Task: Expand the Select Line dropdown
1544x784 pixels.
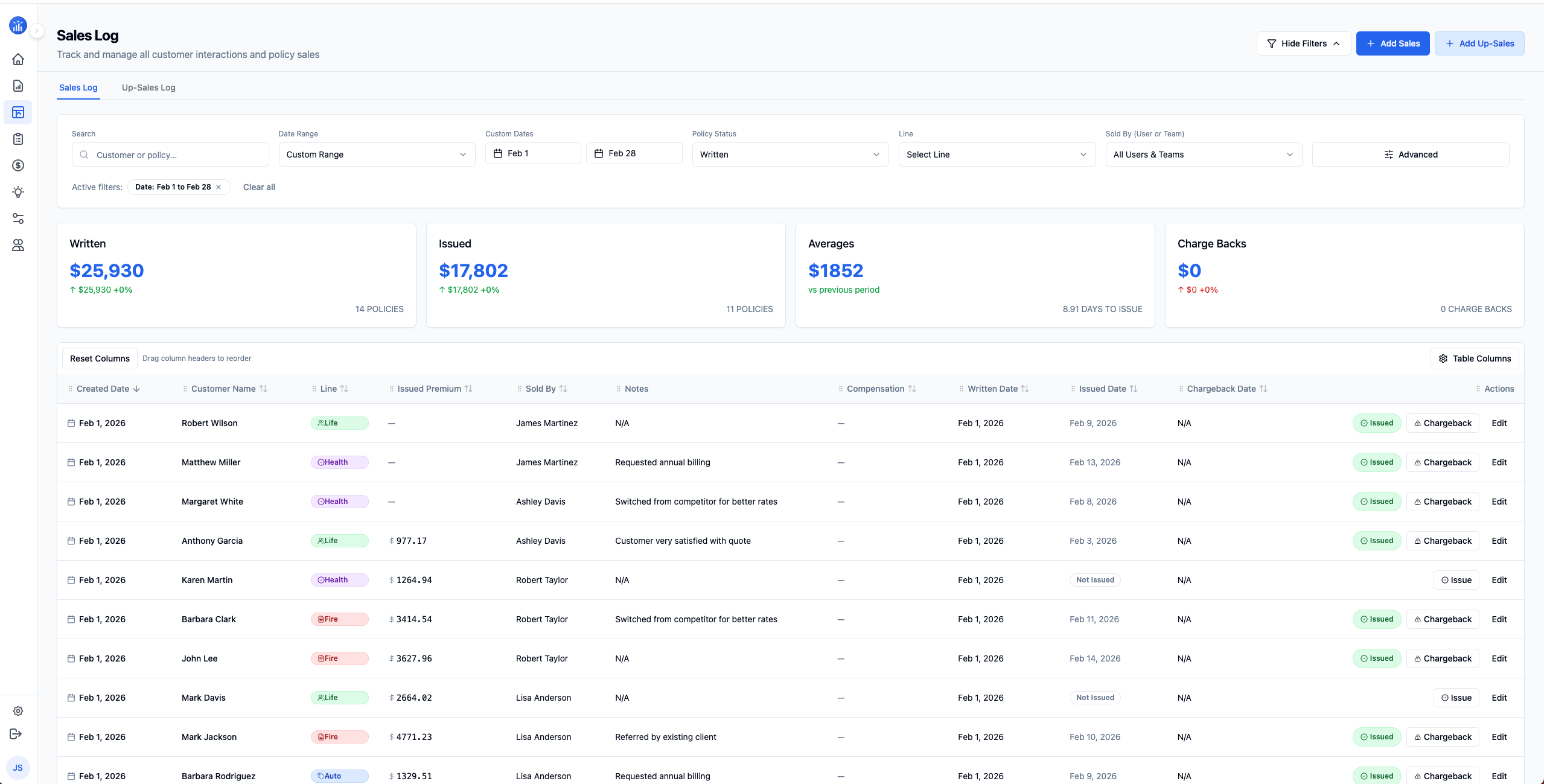Action: pyautogui.click(x=996, y=155)
